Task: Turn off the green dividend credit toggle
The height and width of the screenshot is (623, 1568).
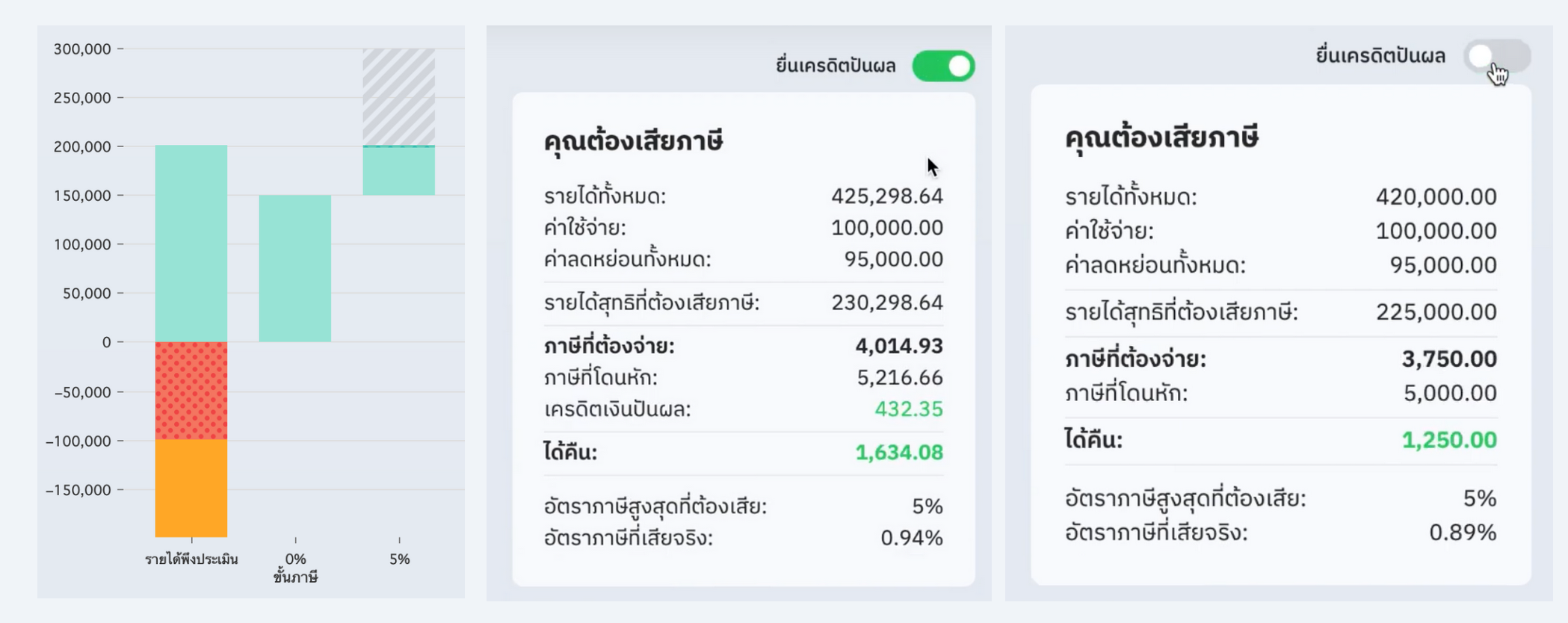Action: point(943,66)
